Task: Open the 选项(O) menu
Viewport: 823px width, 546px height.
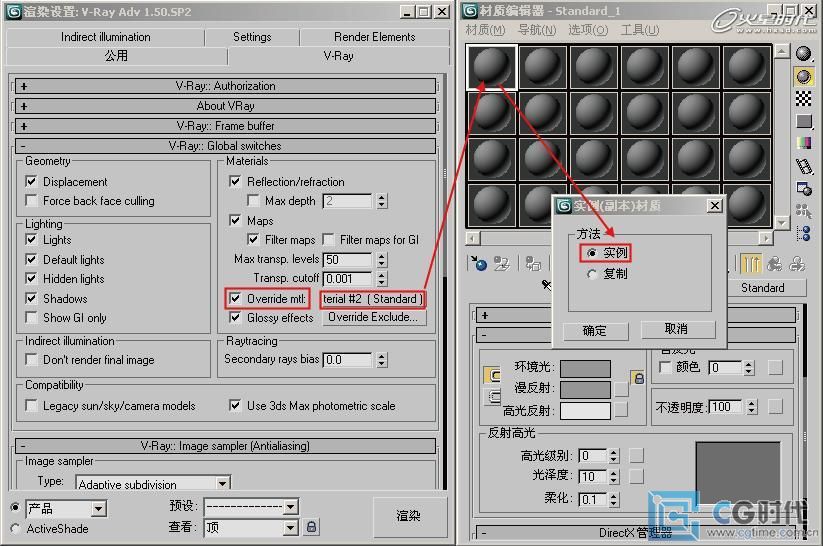Action: click(x=588, y=30)
